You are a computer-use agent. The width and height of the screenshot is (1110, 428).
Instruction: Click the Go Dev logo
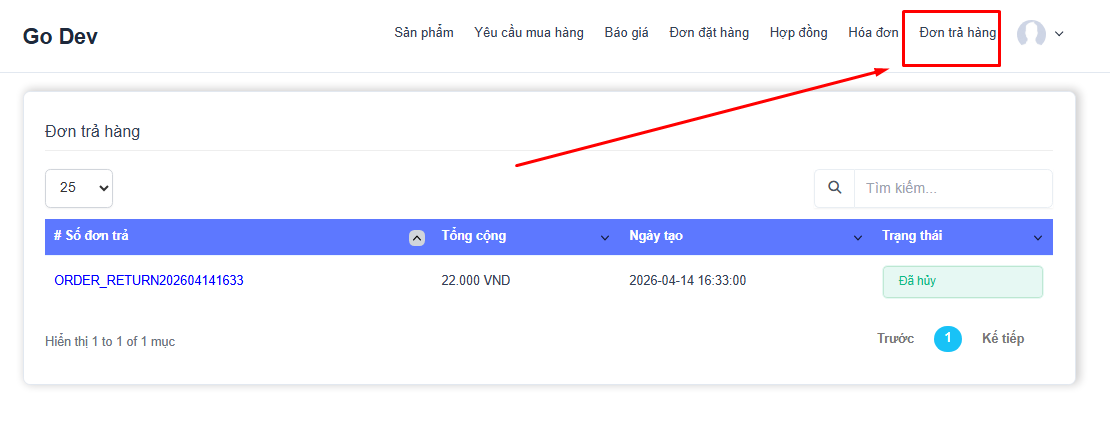coord(60,37)
